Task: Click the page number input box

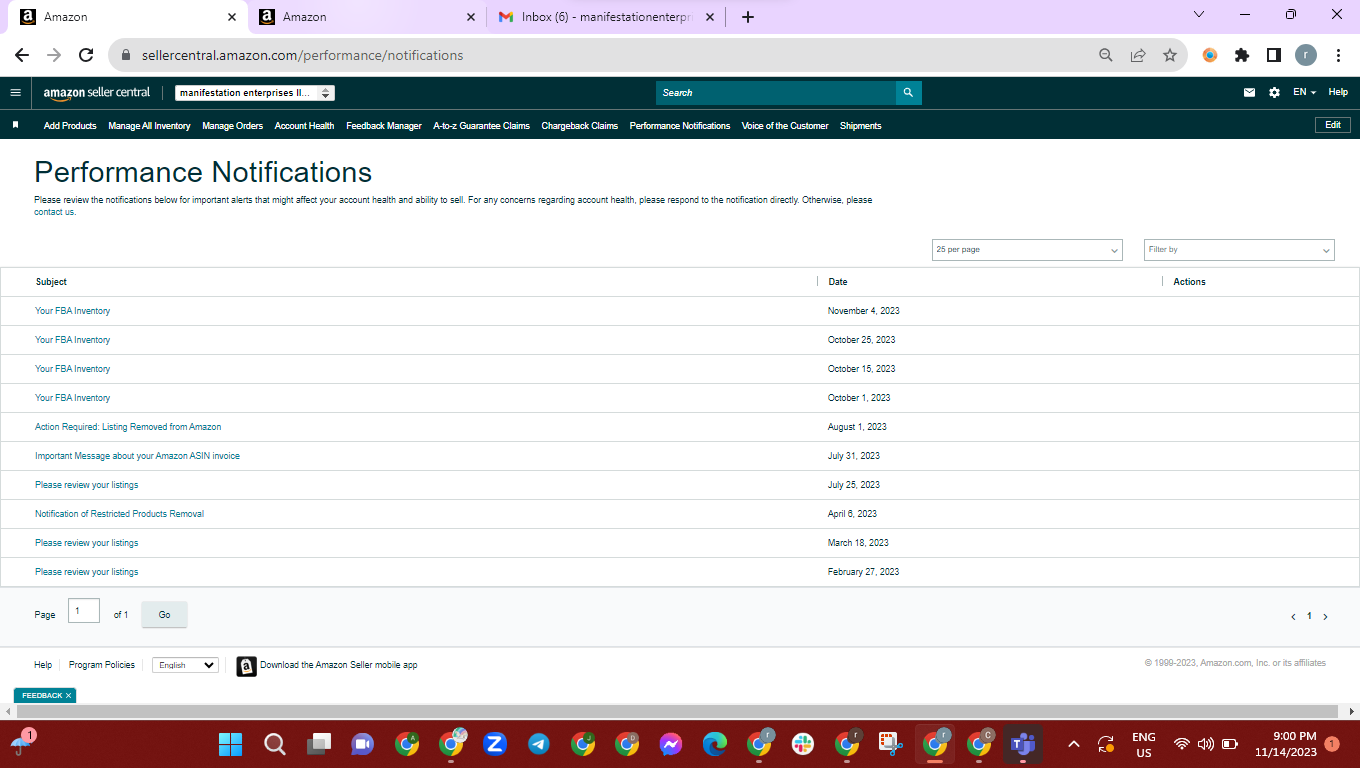Action: pyautogui.click(x=84, y=610)
